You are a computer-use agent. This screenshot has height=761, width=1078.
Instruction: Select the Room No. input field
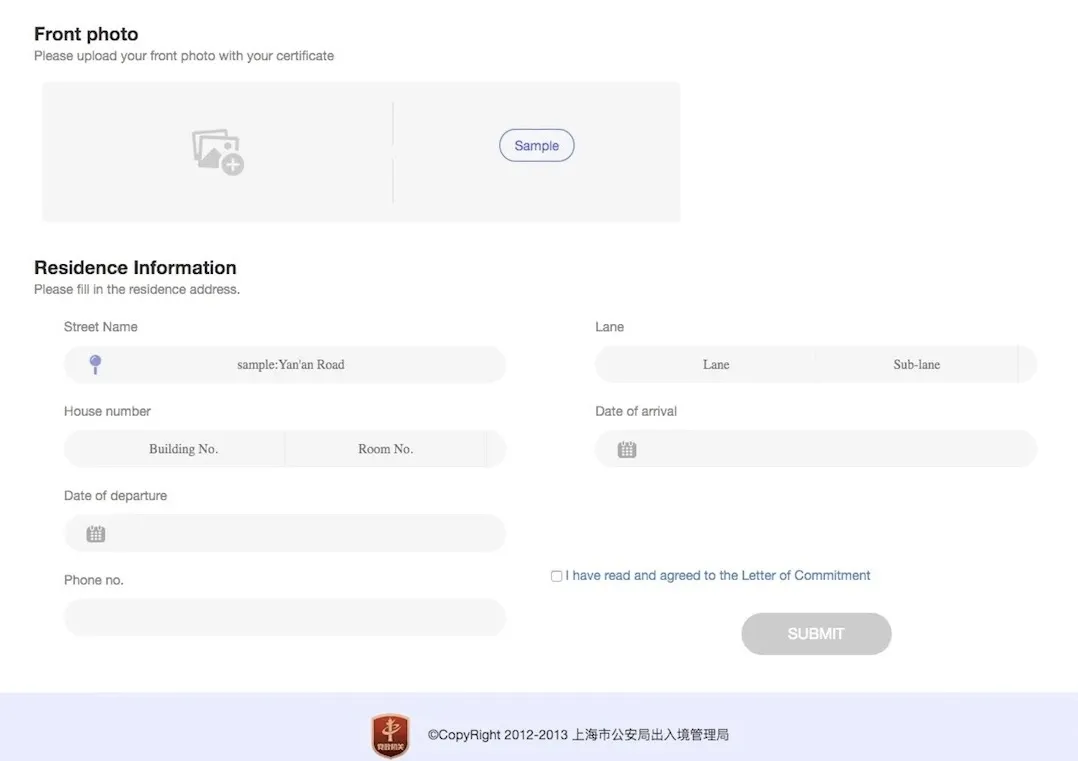click(385, 449)
